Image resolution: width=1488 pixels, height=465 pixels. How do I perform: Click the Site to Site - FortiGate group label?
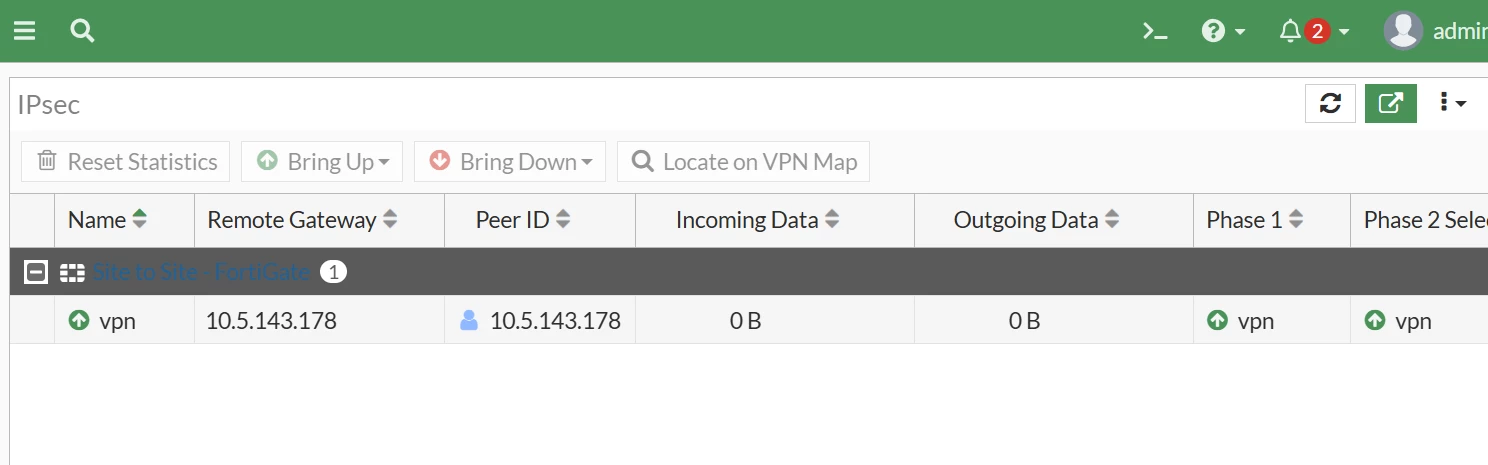click(202, 272)
